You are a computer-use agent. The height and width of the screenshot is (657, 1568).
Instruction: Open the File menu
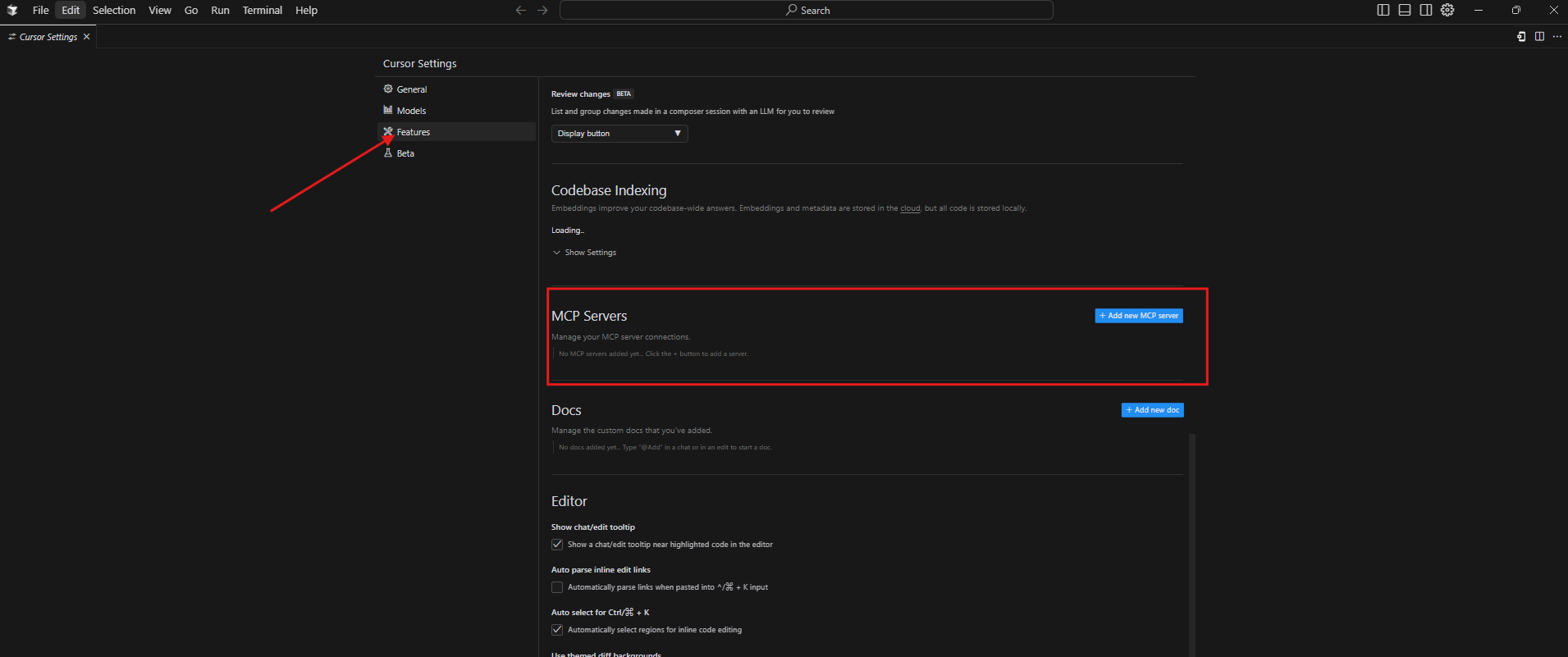[x=41, y=10]
